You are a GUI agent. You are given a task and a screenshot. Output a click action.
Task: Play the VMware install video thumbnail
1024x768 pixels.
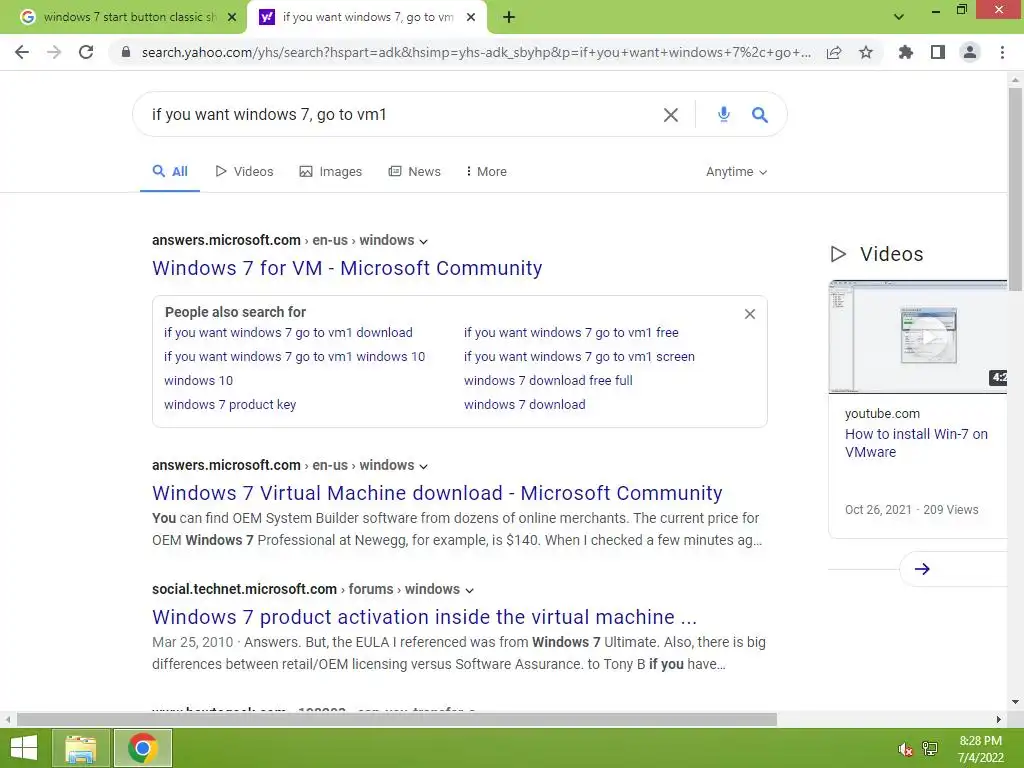pos(918,337)
